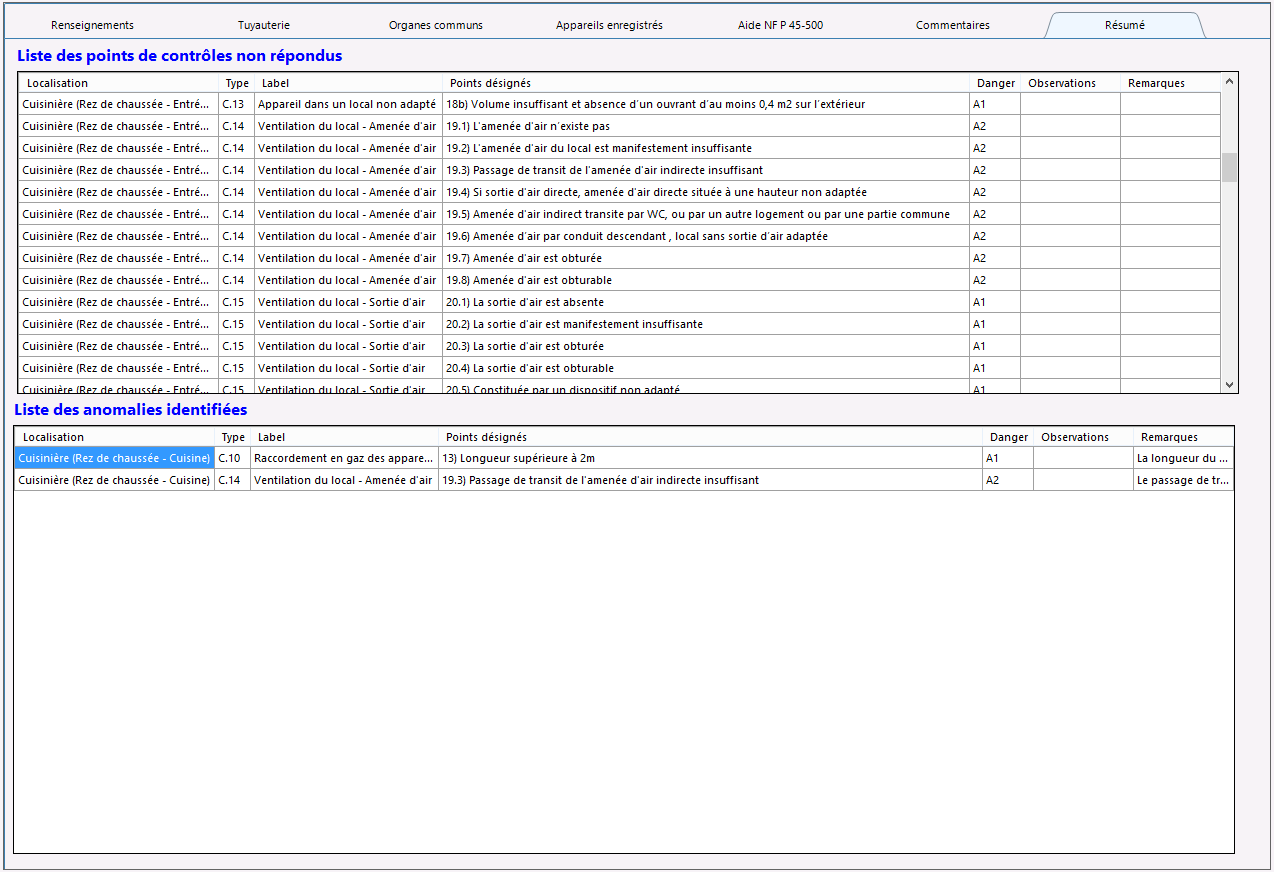Open the Renseignements tab
1274x872 pixels.
[x=92, y=25]
